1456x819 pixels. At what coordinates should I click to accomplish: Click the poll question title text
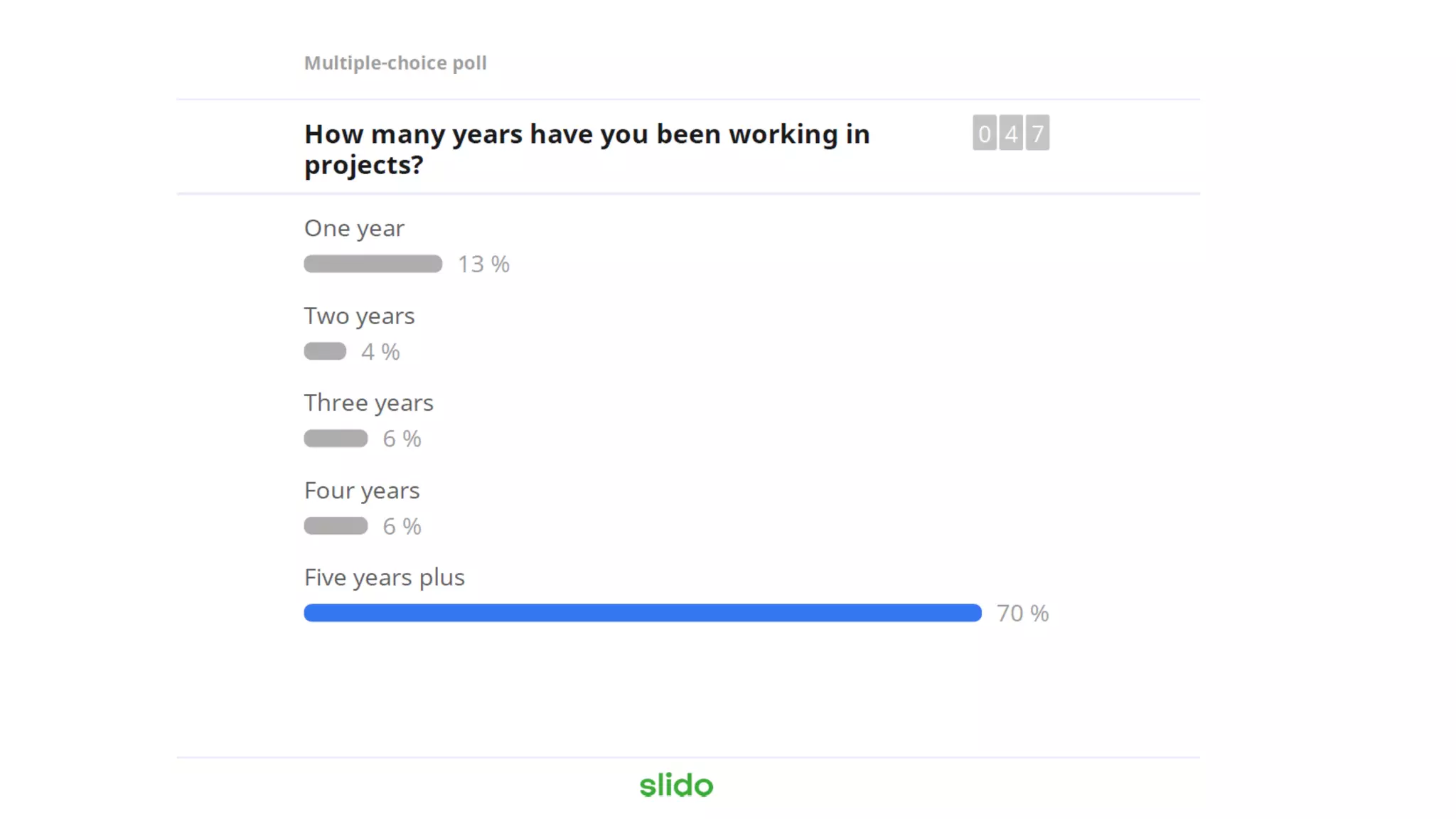click(x=587, y=149)
